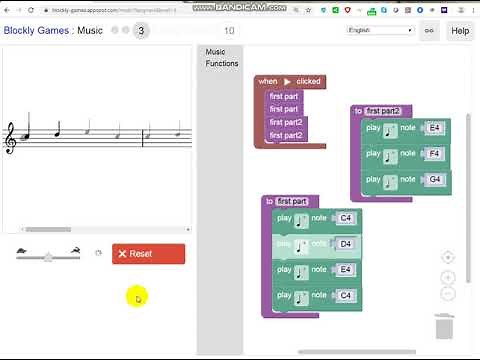This screenshot has width=480, height=360.
Task: Click the browser address bar
Action: point(170,10)
